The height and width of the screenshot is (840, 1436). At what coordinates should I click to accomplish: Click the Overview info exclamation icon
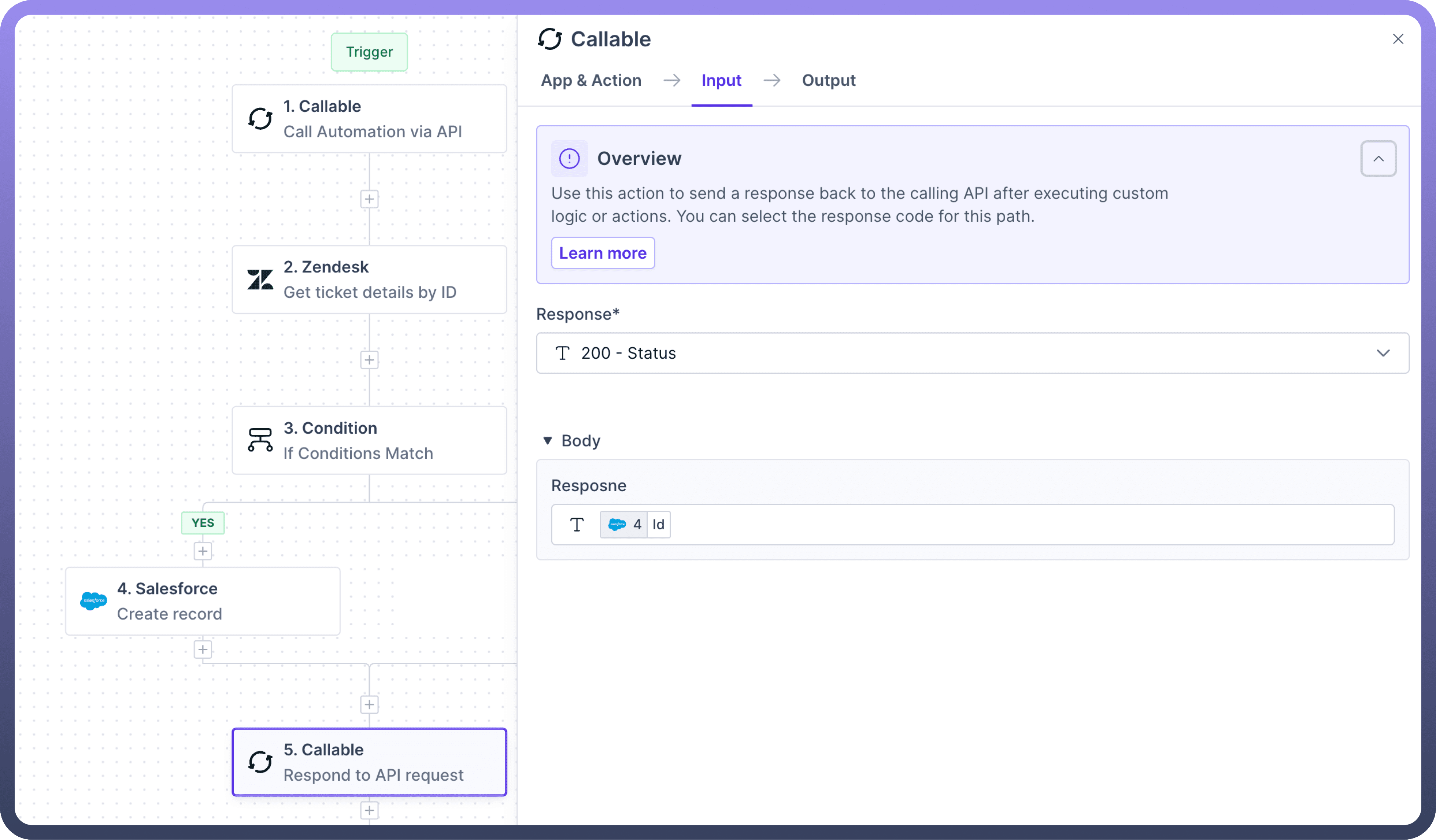[569, 158]
